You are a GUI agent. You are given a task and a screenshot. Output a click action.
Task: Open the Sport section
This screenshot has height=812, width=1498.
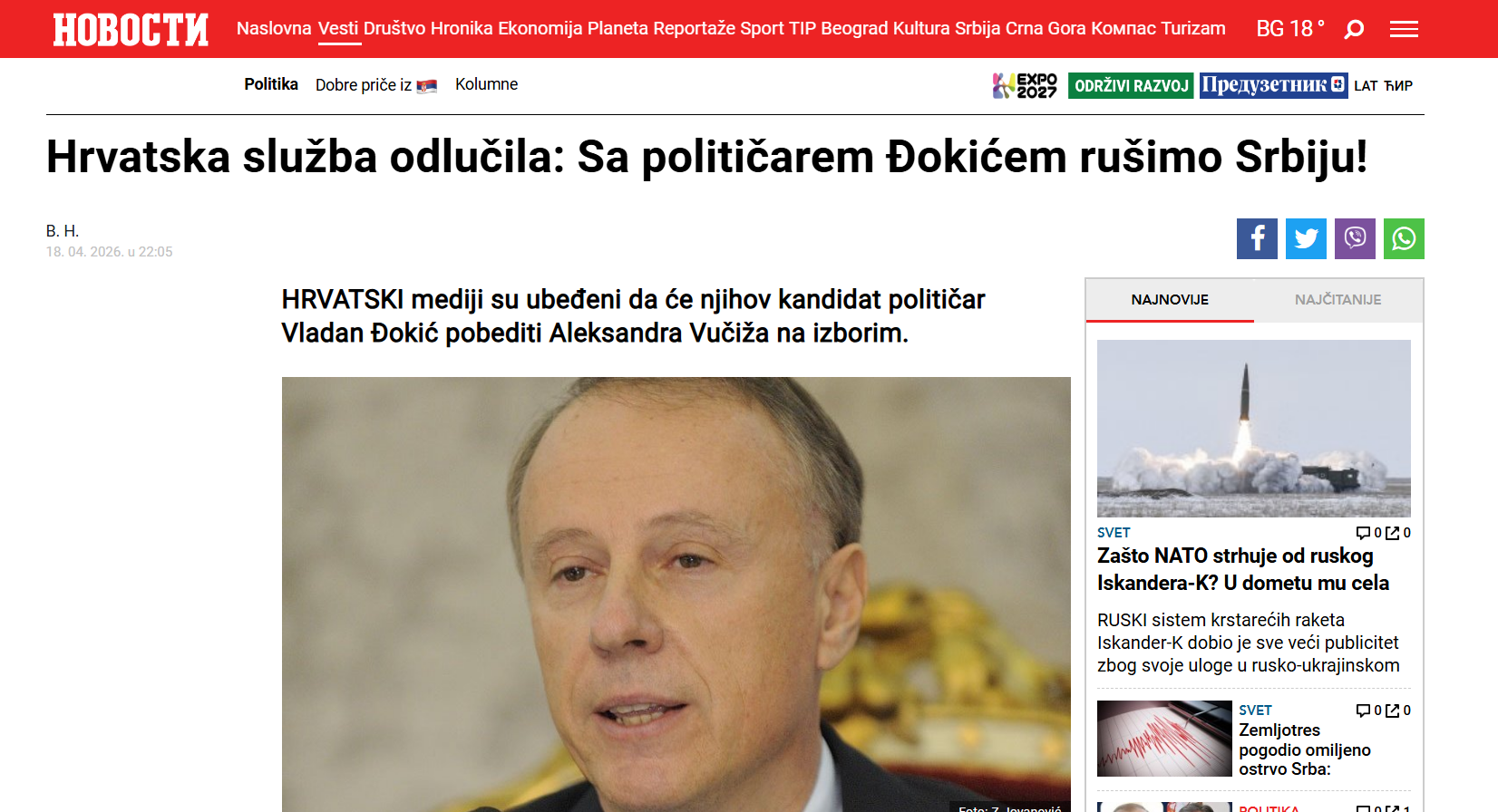click(x=762, y=28)
